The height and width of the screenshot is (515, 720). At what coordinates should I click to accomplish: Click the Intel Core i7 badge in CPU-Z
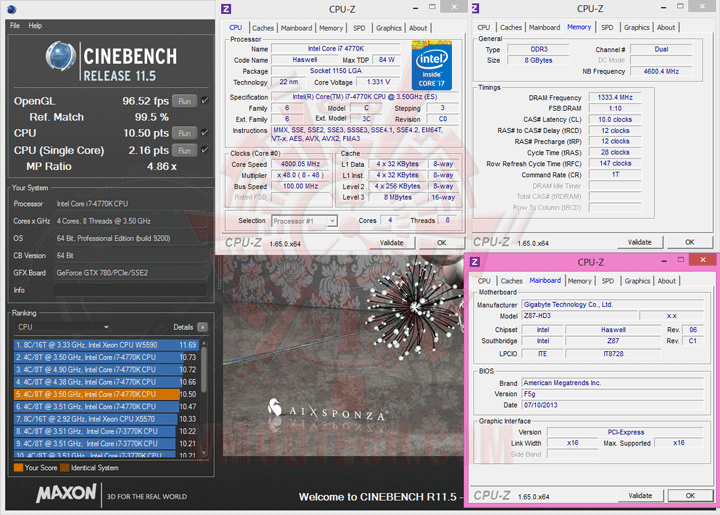(x=432, y=65)
